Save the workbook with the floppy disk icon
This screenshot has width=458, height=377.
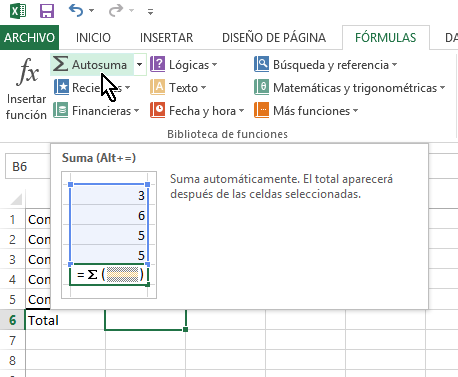47,11
